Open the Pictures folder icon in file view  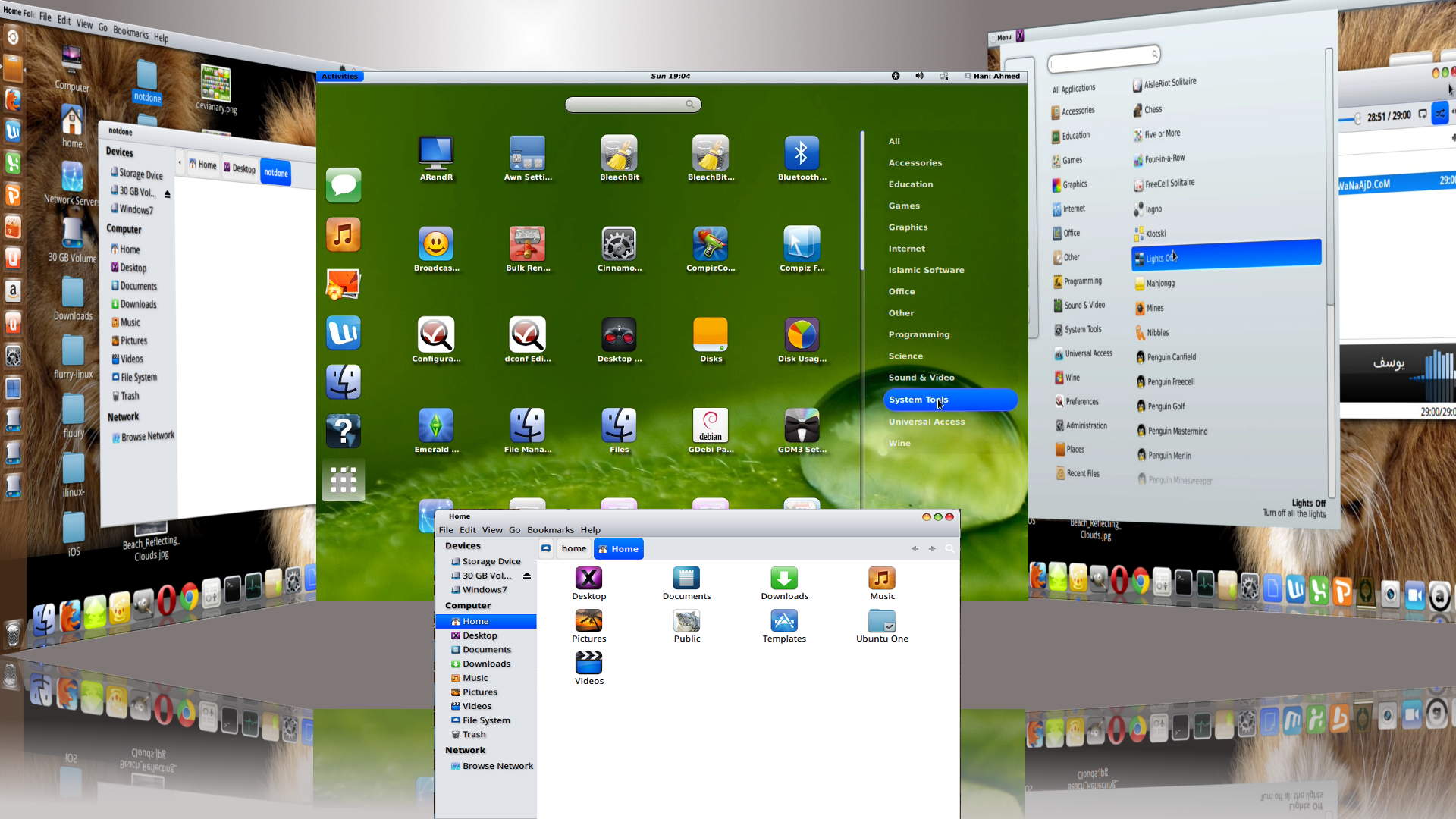click(588, 620)
